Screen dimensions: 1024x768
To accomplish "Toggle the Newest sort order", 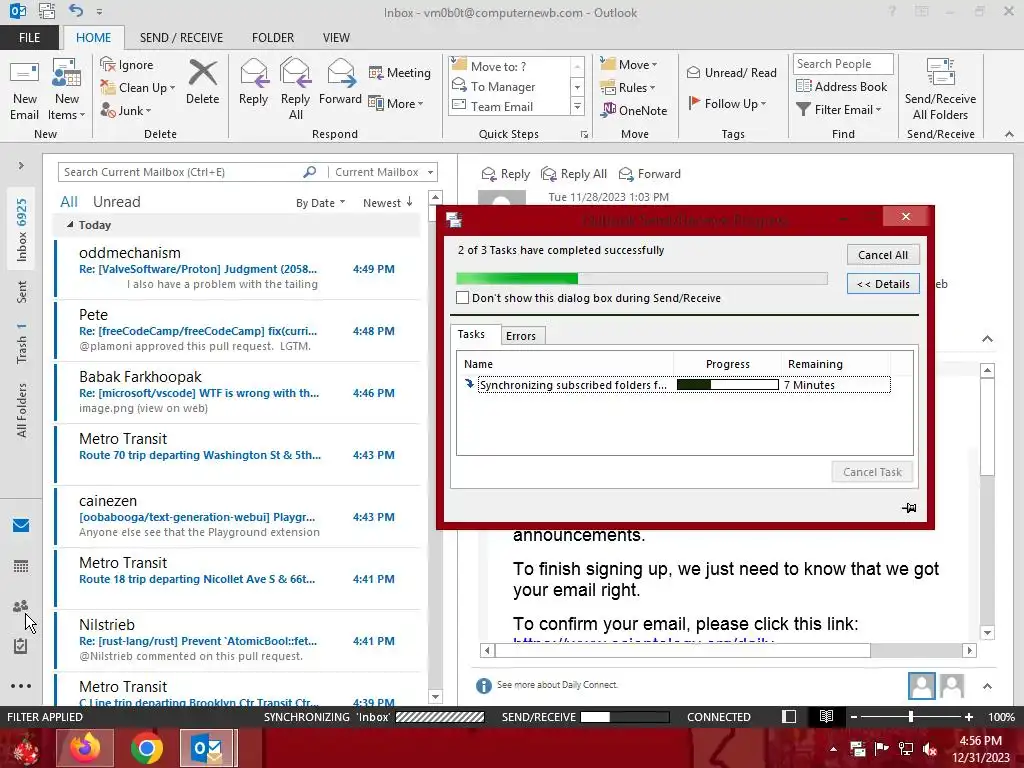I will click(x=388, y=203).
